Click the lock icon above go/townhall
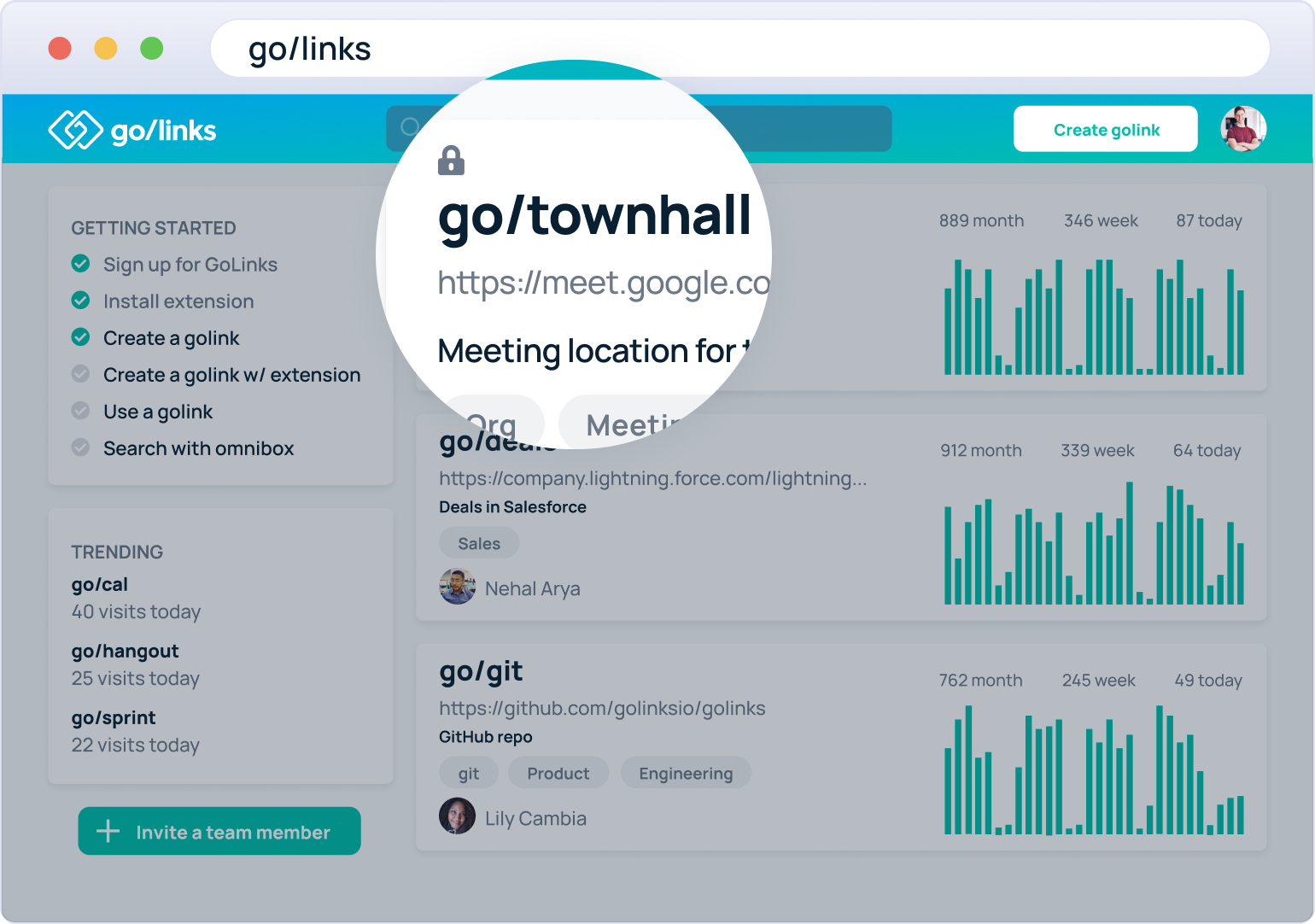 (x=451, y=161)
